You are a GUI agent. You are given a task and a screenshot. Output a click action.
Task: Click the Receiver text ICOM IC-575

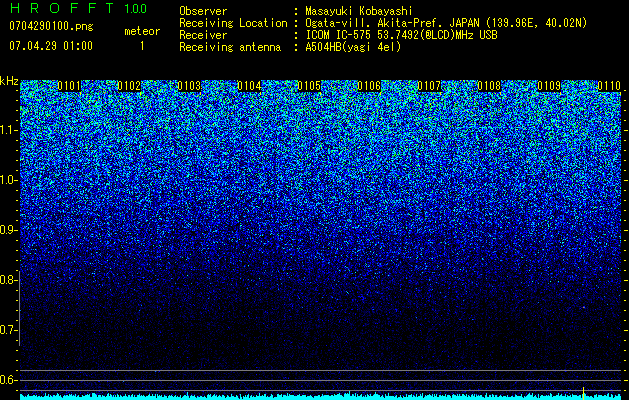pos(338,35)
